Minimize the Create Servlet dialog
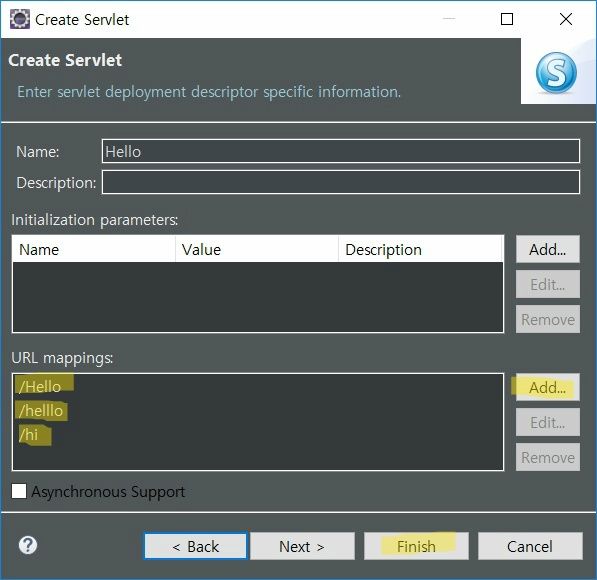Image resolution: width=597 pixels, height=580 pixels. [x=449, y=18]
